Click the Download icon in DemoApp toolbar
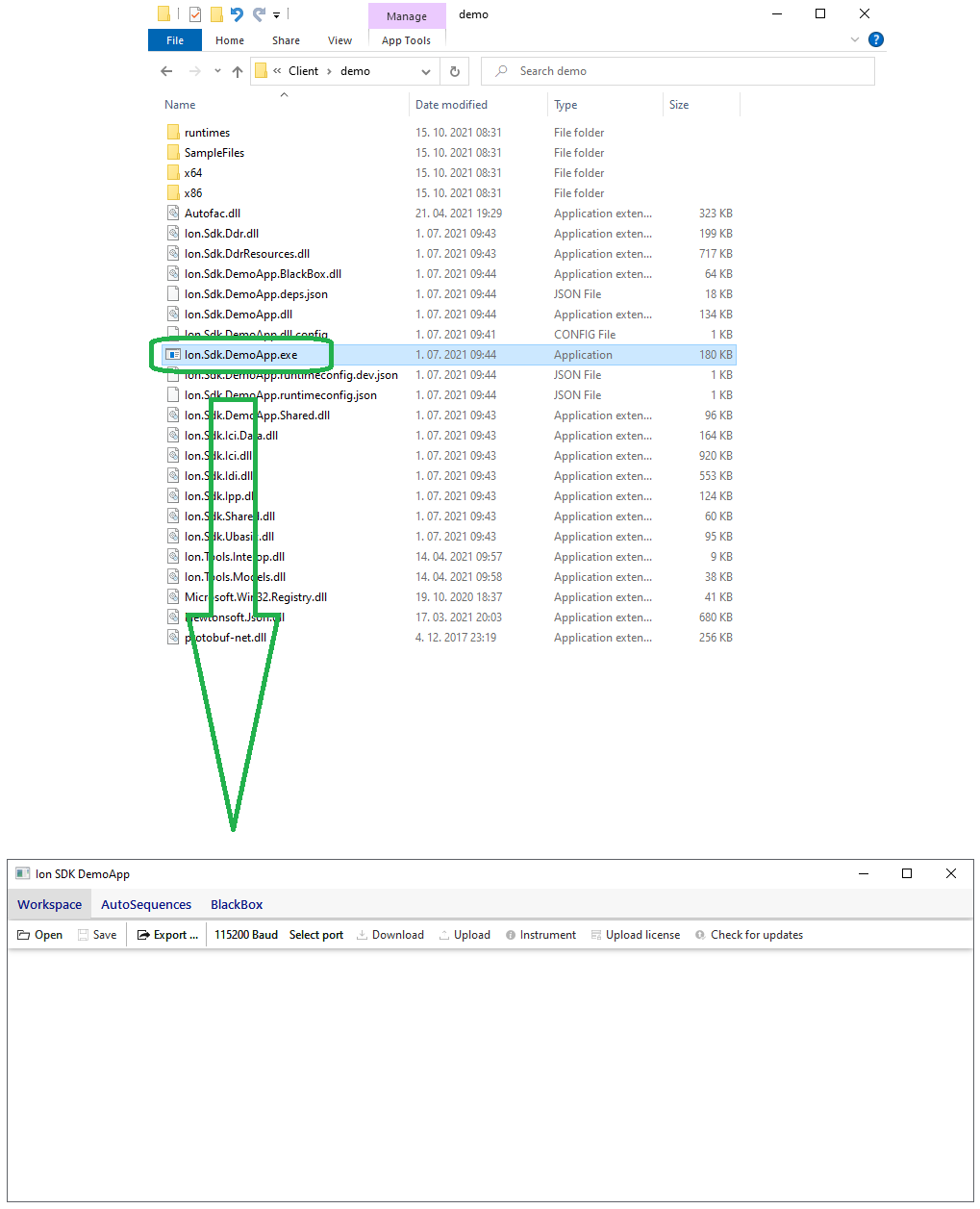980x1209 pixels. pos(362,935)
